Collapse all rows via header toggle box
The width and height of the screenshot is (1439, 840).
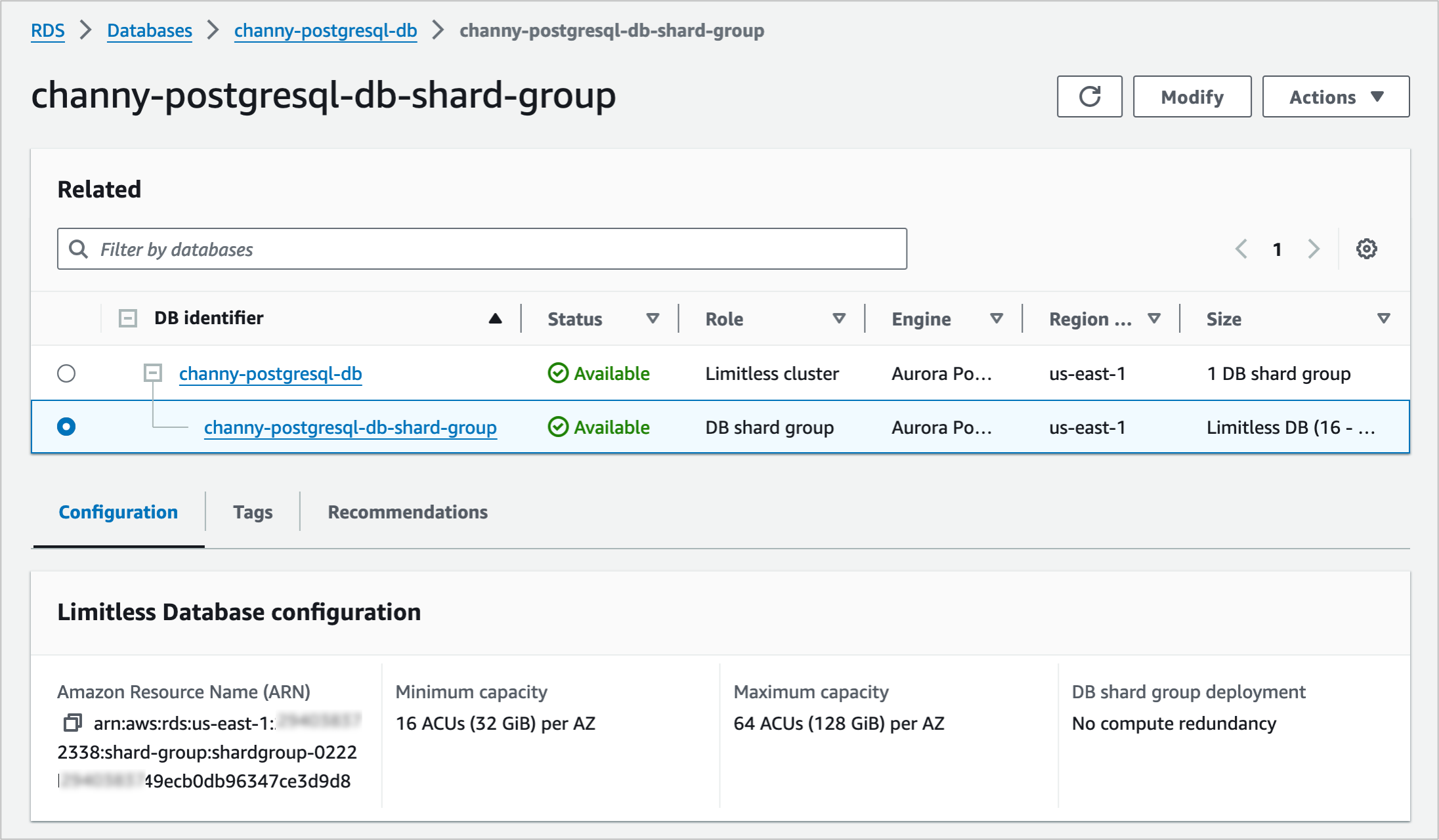pos(127,318)
